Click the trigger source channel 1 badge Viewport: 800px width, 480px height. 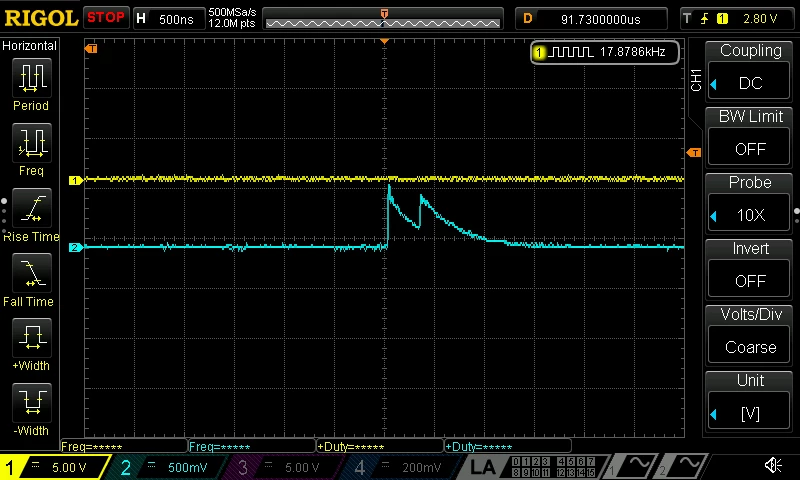pyautogui.click(x=722, y=19)
